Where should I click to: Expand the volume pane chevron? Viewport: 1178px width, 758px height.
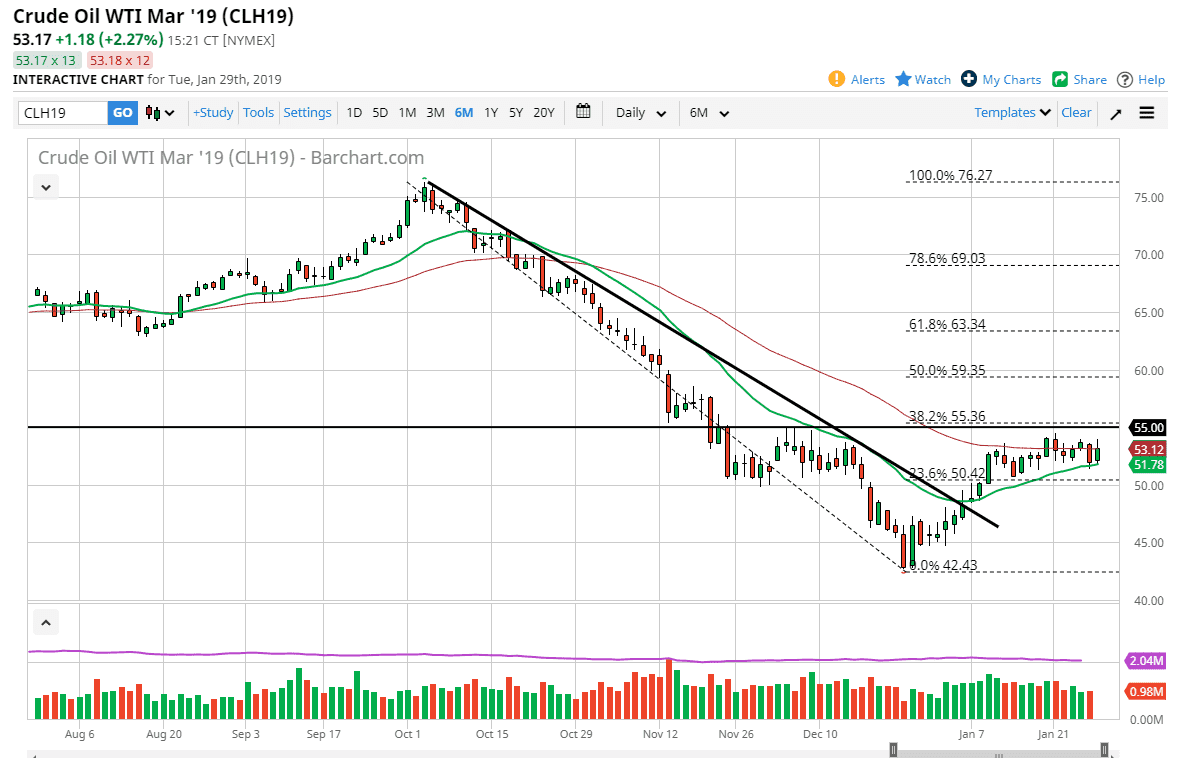coord(45,621)
